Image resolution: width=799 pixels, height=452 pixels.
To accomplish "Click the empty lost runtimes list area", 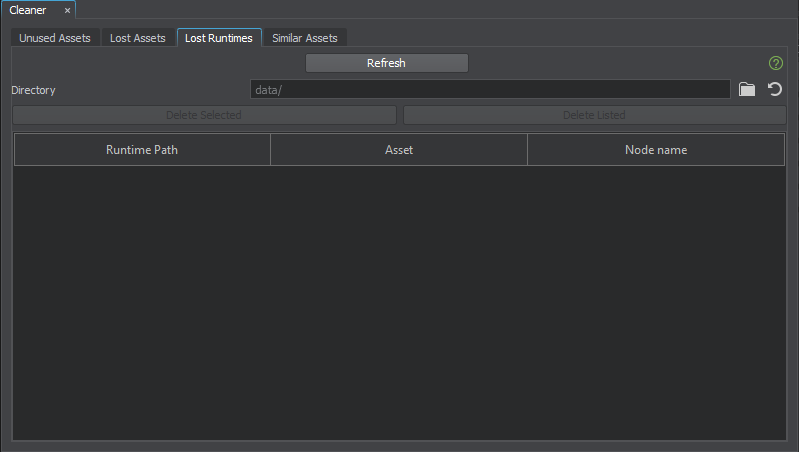I will 399,300.
